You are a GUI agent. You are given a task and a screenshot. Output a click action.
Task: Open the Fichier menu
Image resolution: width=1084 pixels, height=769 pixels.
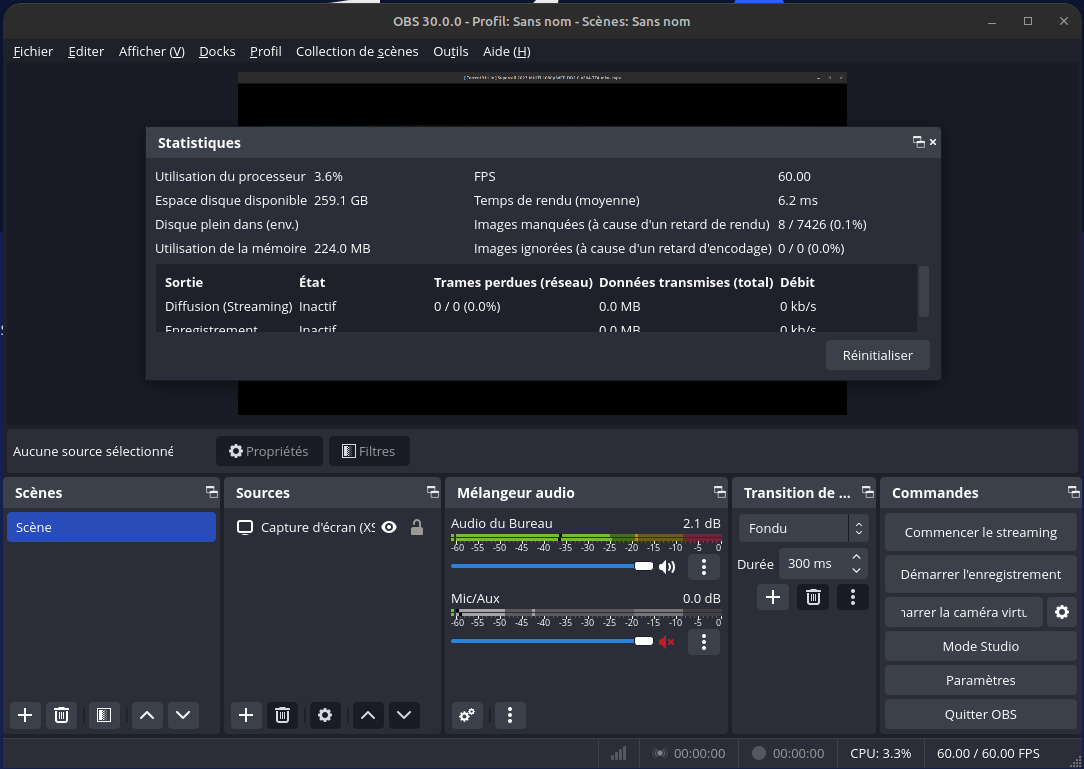(33, 51)
